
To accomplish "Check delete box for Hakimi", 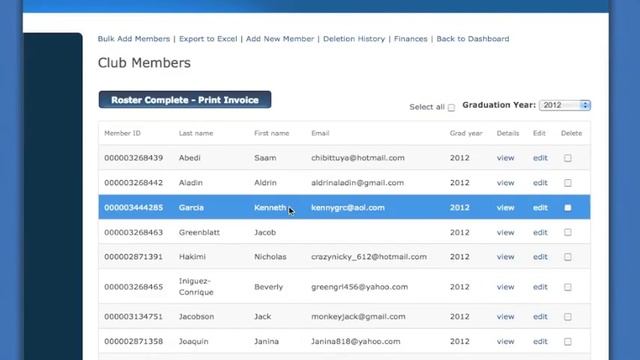I will click(x=568, y=257).
